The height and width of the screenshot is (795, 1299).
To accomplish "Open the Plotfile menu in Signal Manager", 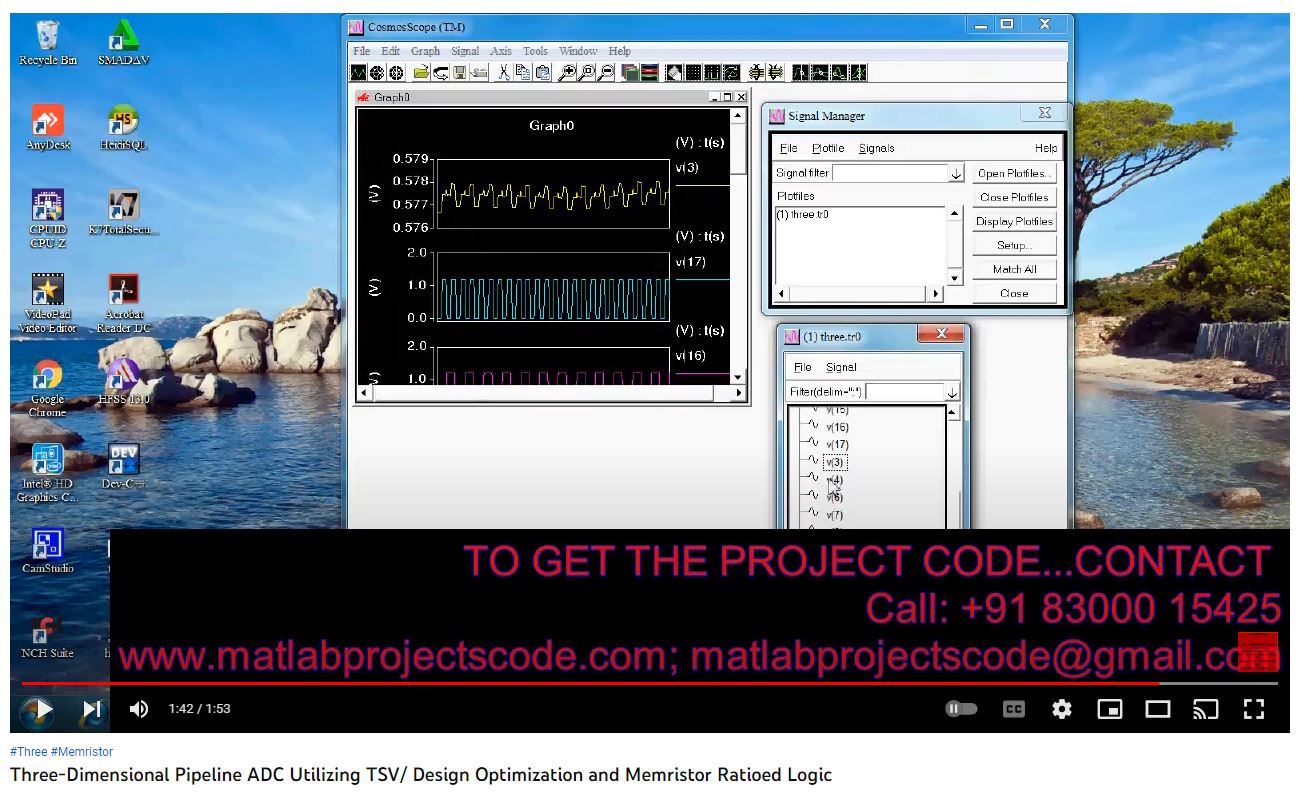I will coord(828,148).
